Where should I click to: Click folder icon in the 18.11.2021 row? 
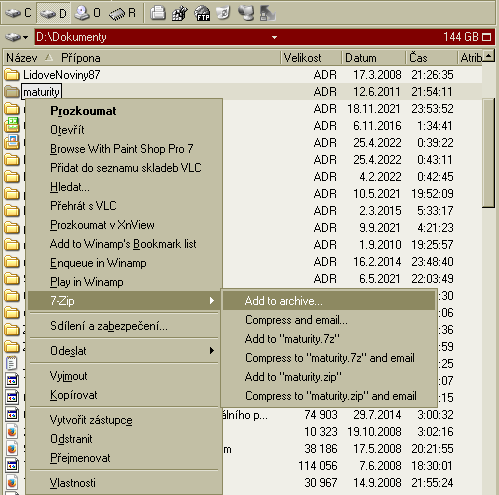(12, 109)
